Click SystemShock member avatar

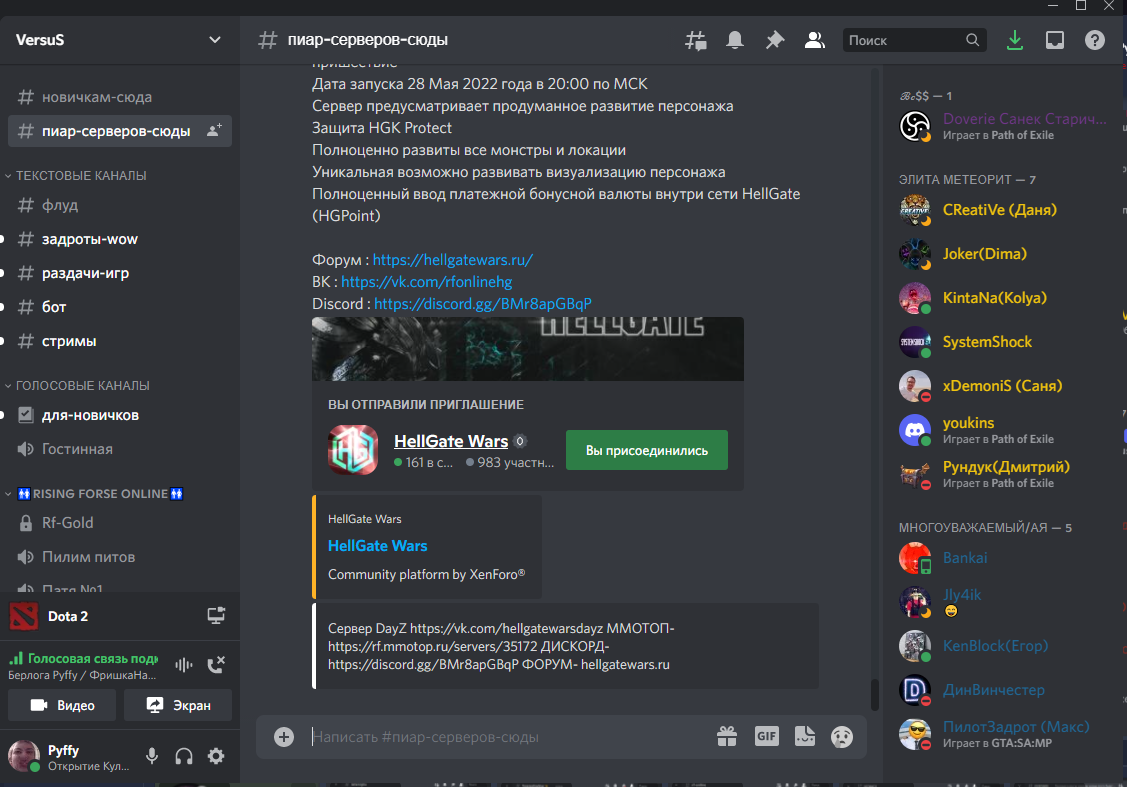click(914, 342)
